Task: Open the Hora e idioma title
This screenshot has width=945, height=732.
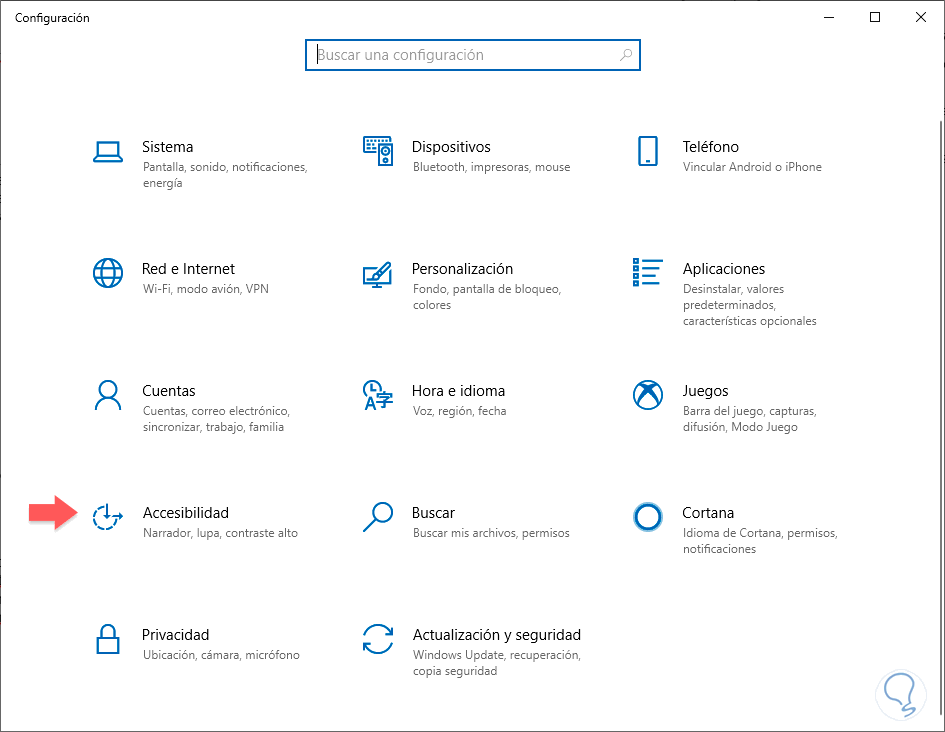Action: point(458,391)
